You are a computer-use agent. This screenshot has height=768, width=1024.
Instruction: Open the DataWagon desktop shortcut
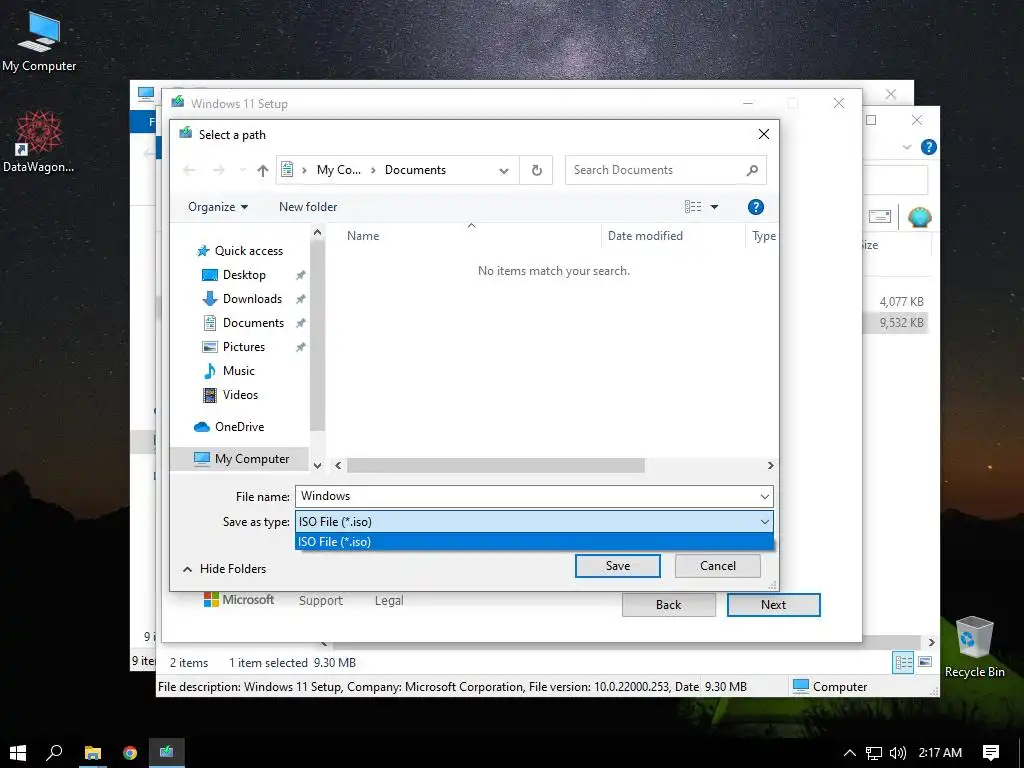click(x=39, y=142)
